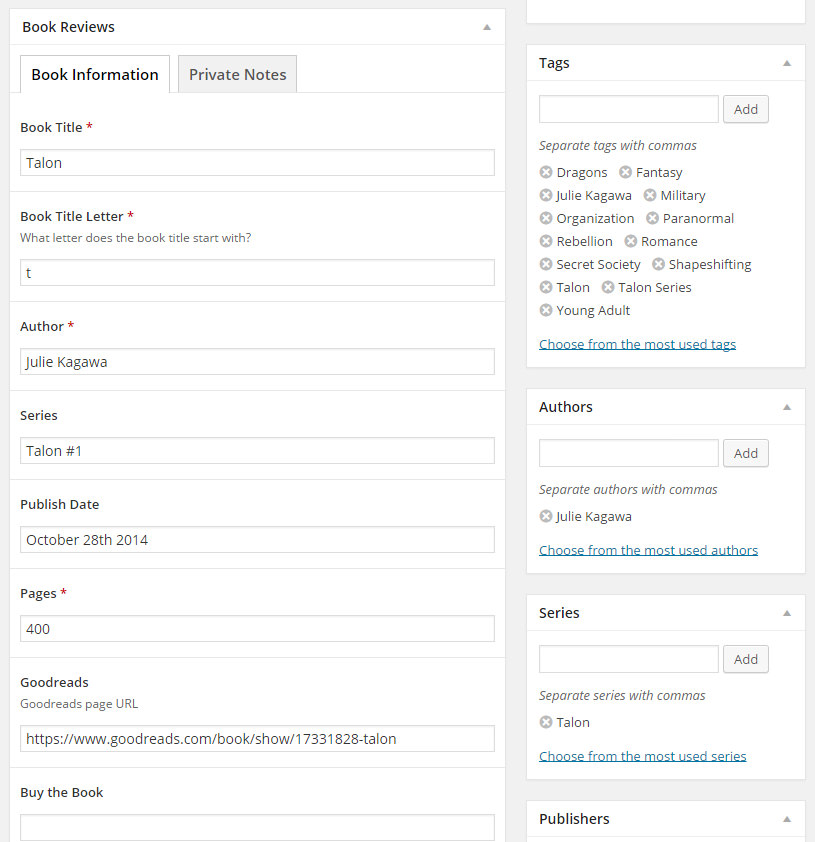Remove the Talon Series tag
Image resolution: width=815 pixels, height=842 pixels.
[x=608, y=287]
